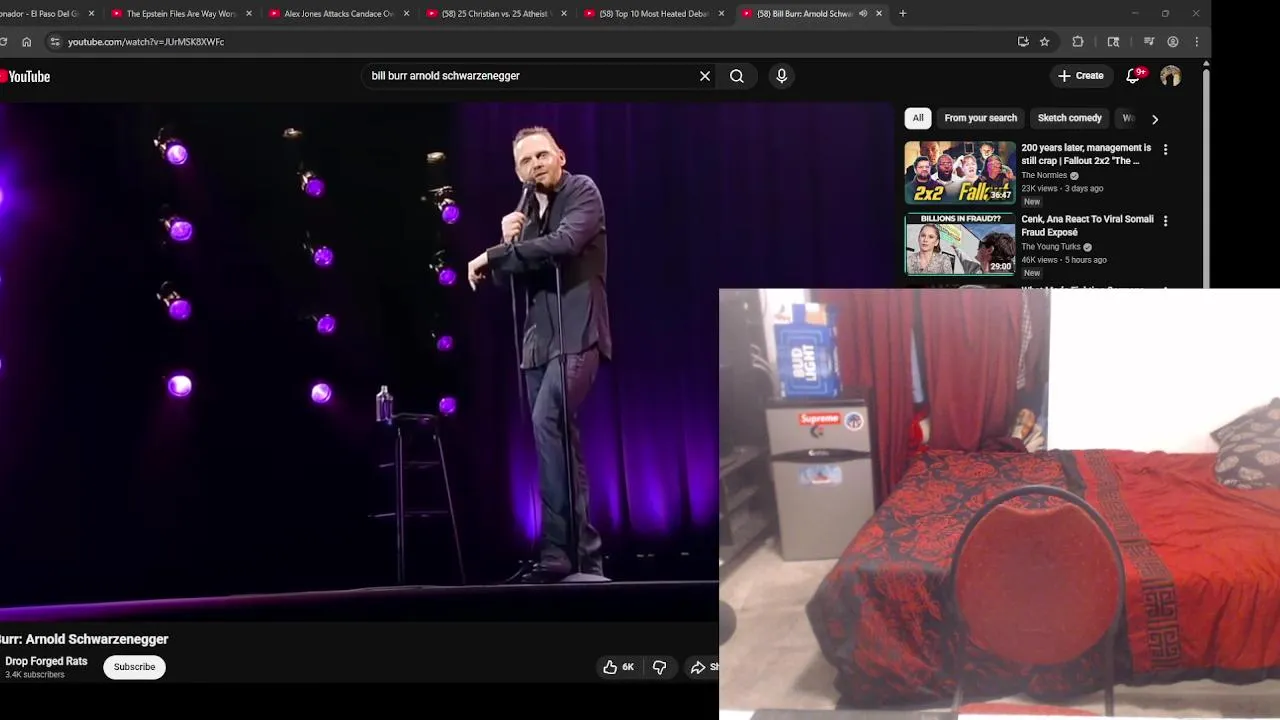The height and width of the screenshot is (720, 1280).
Task: Switch to The Epstein Files tab
Action: click(180, 14)
